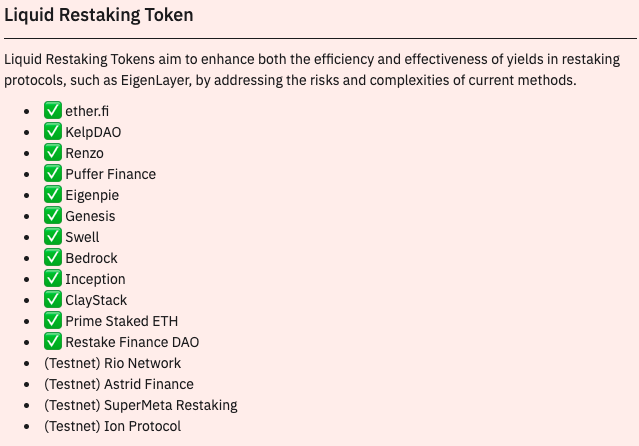Click the checkmark icon next to Bedrock
This screenshot has height=446, width=639.
coord(53,258)
